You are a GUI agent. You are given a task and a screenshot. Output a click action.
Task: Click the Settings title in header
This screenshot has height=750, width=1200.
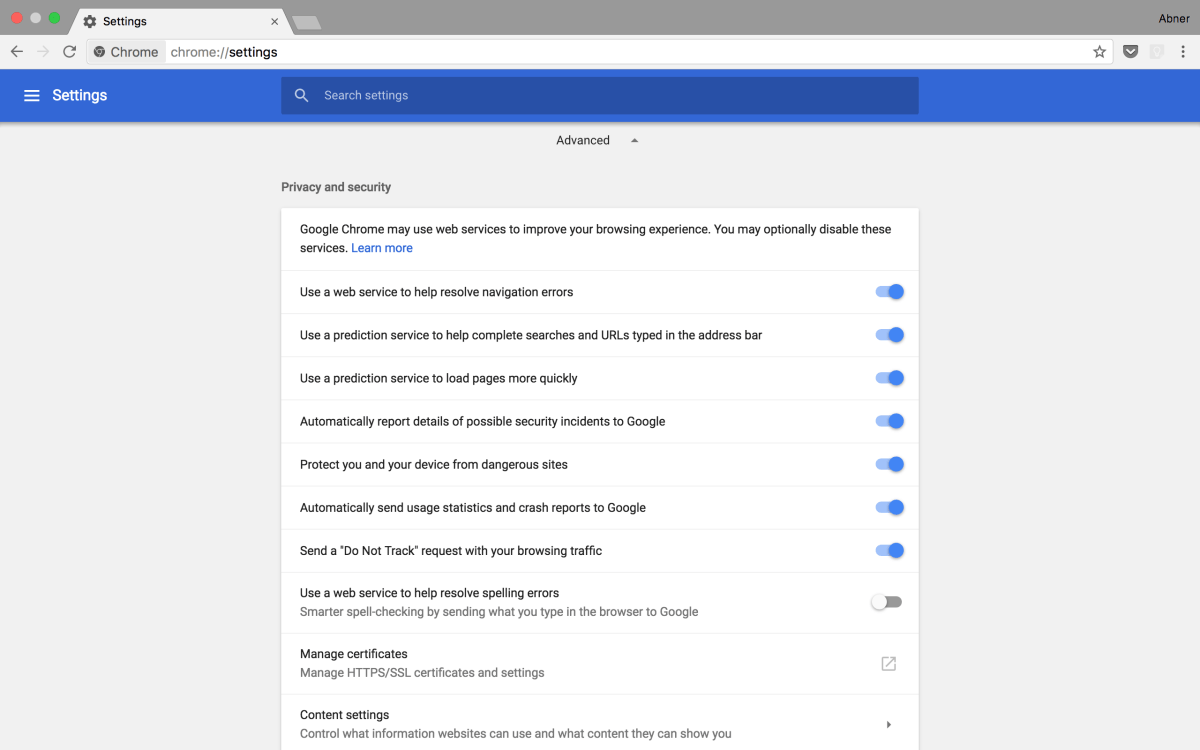coord(80,95)
